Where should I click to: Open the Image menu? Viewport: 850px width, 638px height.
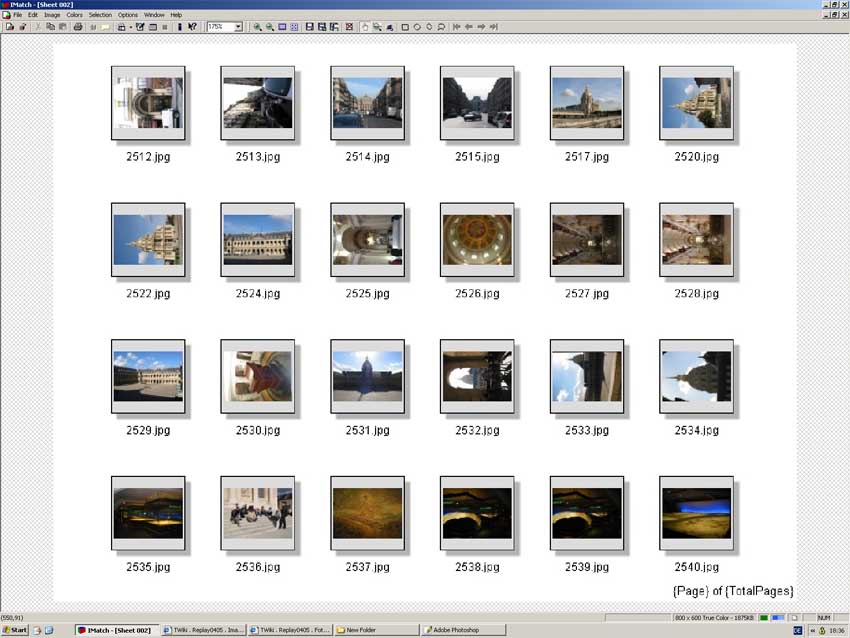pyautogui.click(x=52, y=15)
